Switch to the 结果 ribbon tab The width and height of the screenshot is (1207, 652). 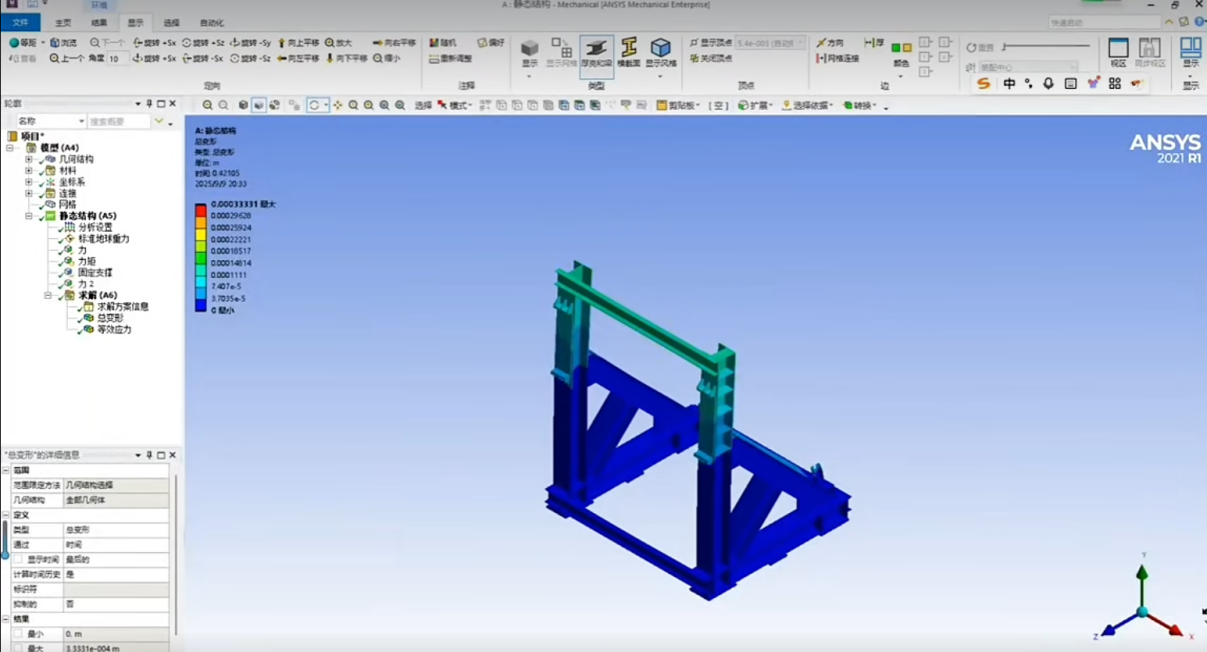(x=99, y=22)
